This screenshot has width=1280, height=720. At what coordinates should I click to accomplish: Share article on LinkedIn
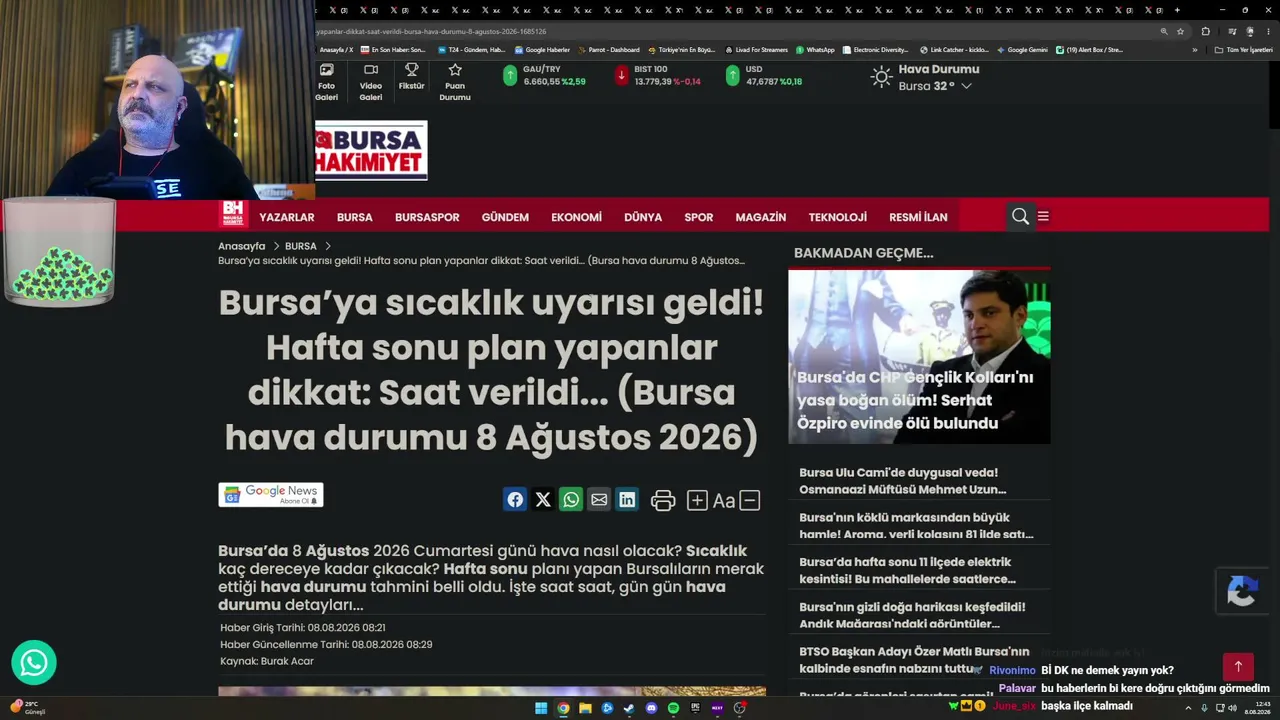click(627, 500)
